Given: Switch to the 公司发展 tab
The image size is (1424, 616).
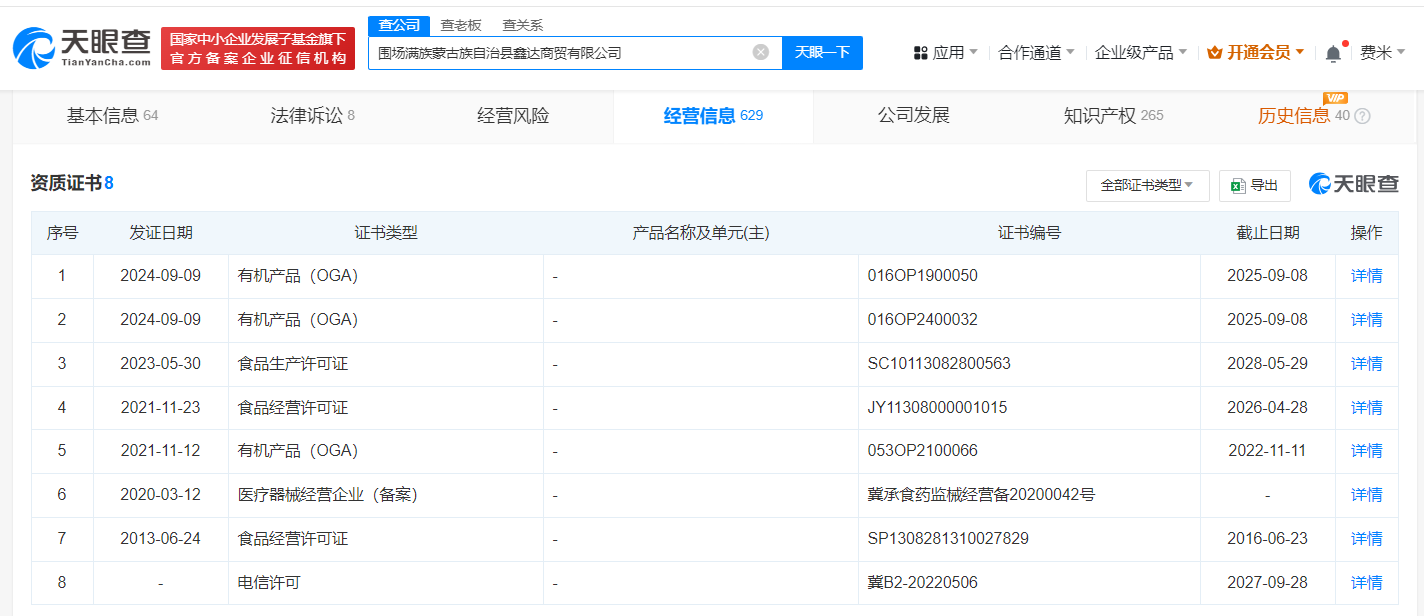Looking at the screenshot, I should (914, 116).
